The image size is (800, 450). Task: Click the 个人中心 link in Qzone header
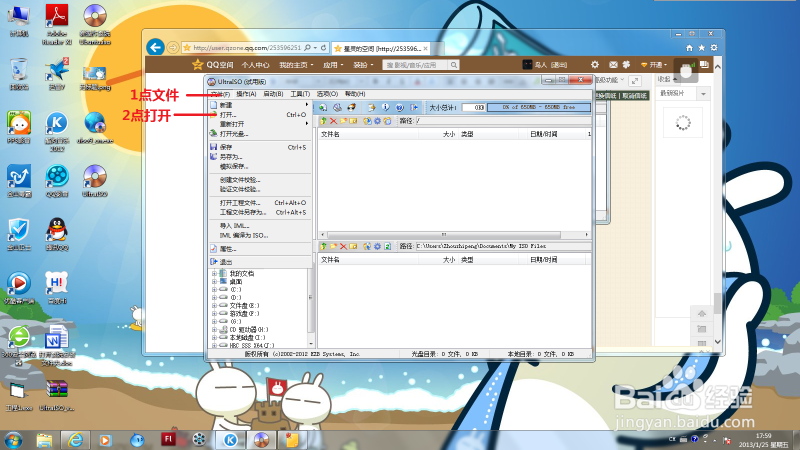(x=255, y=65)
